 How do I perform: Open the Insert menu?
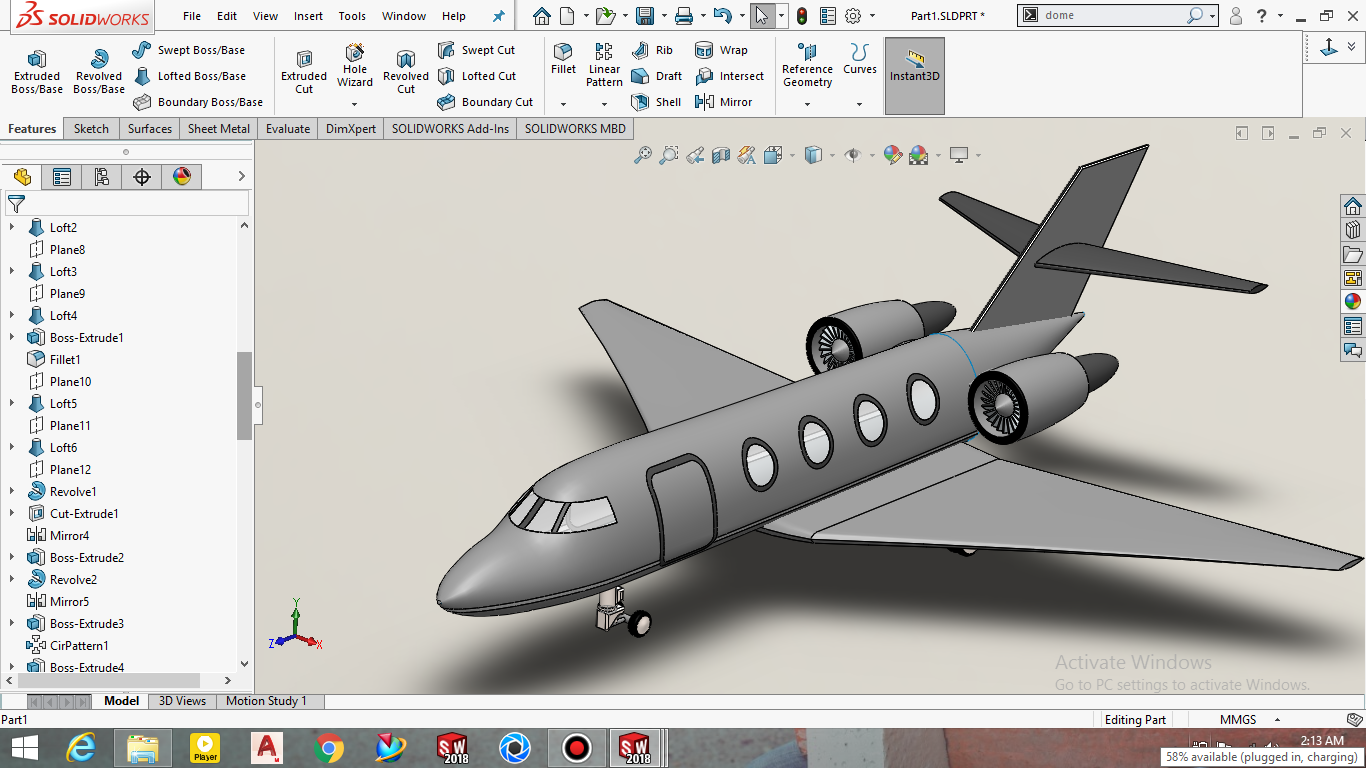click(x=308, y=16)
